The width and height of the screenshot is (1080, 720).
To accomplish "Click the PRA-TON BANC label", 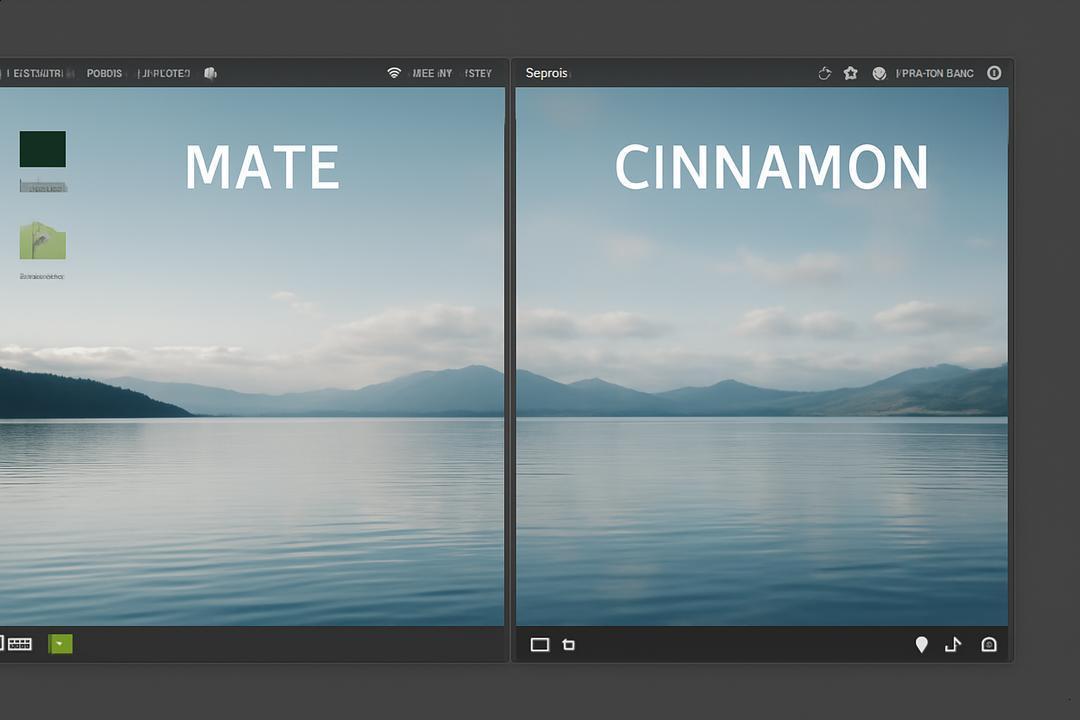I will [x=935, y=73].
